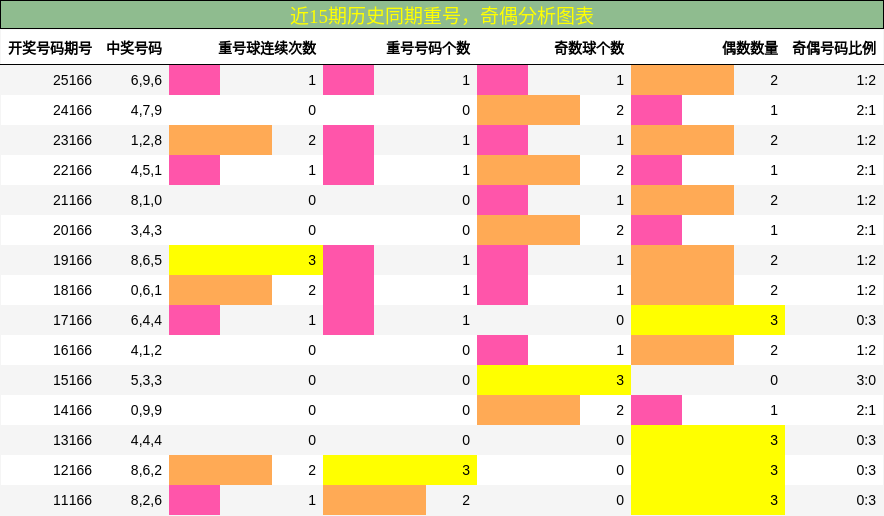The image size is (884, 516).
Task: Click period number 19166
Action: (x=72, y=260)
